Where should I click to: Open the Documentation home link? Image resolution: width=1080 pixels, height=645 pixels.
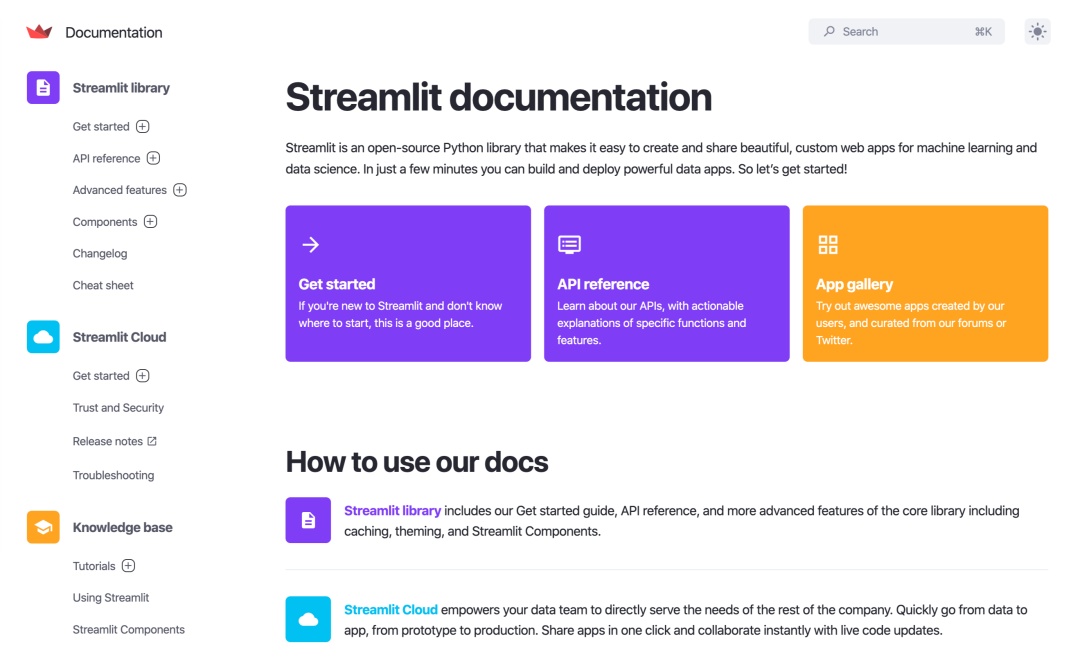tap(114, 32)
